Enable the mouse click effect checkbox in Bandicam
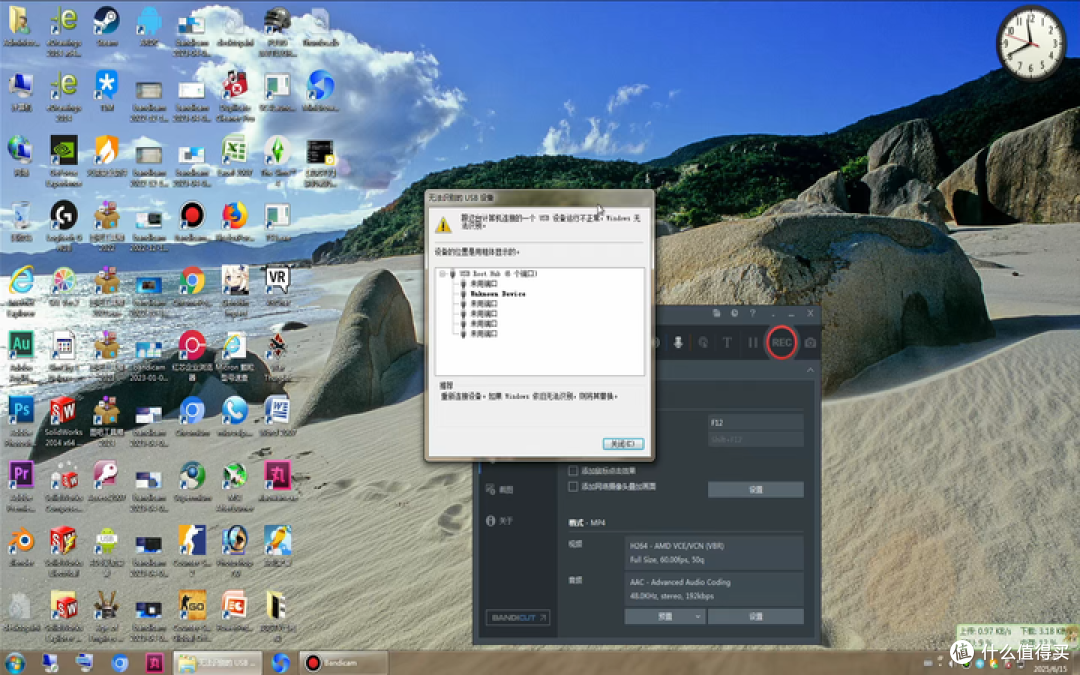This screenshot has height=675, width=1080. (572, 471)
